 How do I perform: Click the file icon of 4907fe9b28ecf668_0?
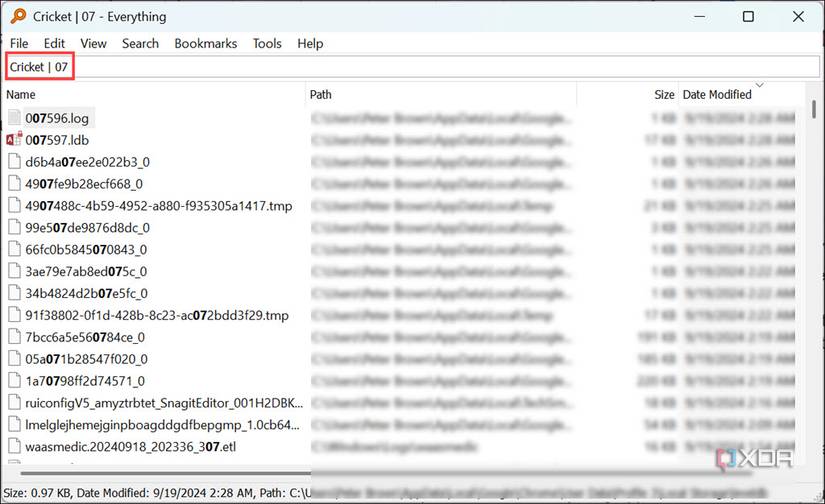[x=14, y=184]
